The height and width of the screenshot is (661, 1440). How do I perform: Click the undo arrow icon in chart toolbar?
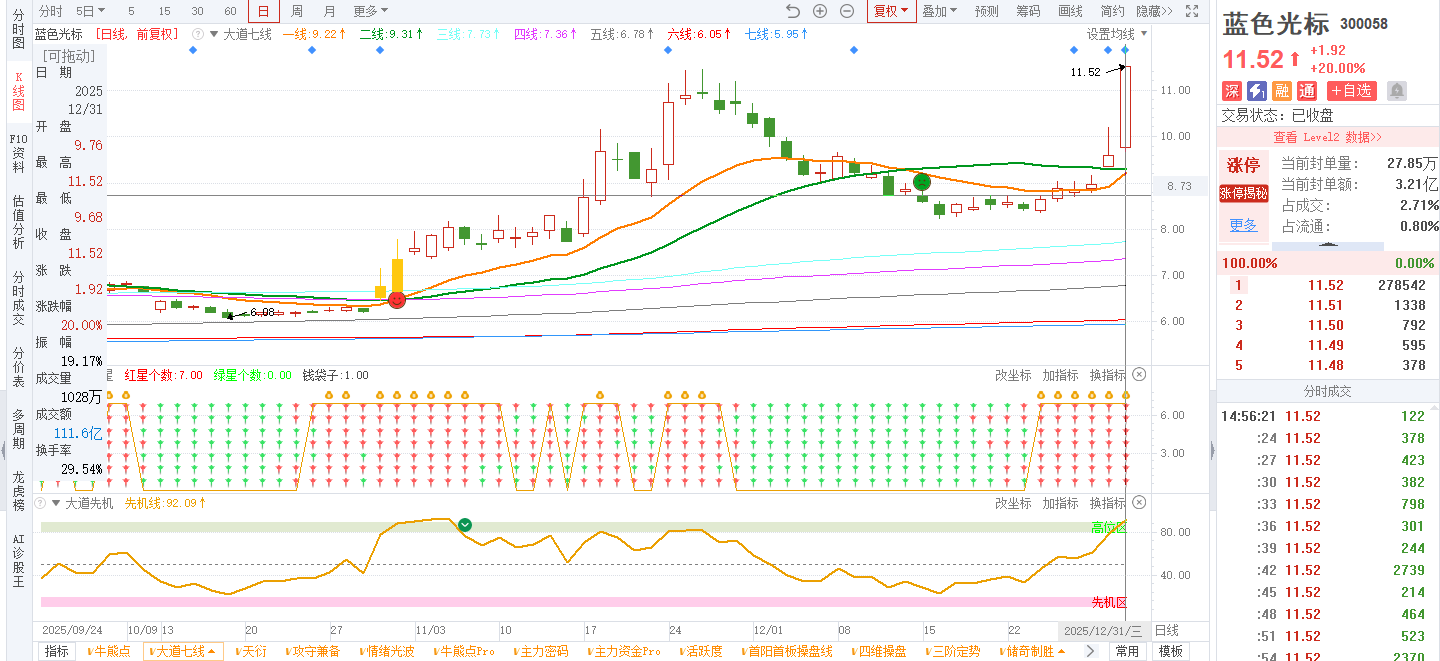(x=793, y=11)
